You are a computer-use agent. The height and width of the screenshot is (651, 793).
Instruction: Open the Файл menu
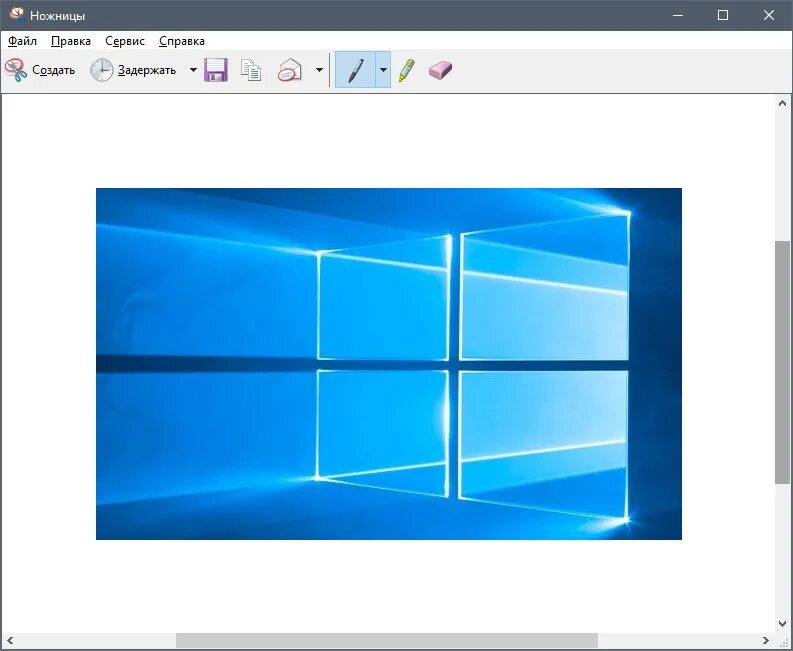[22, 41]
